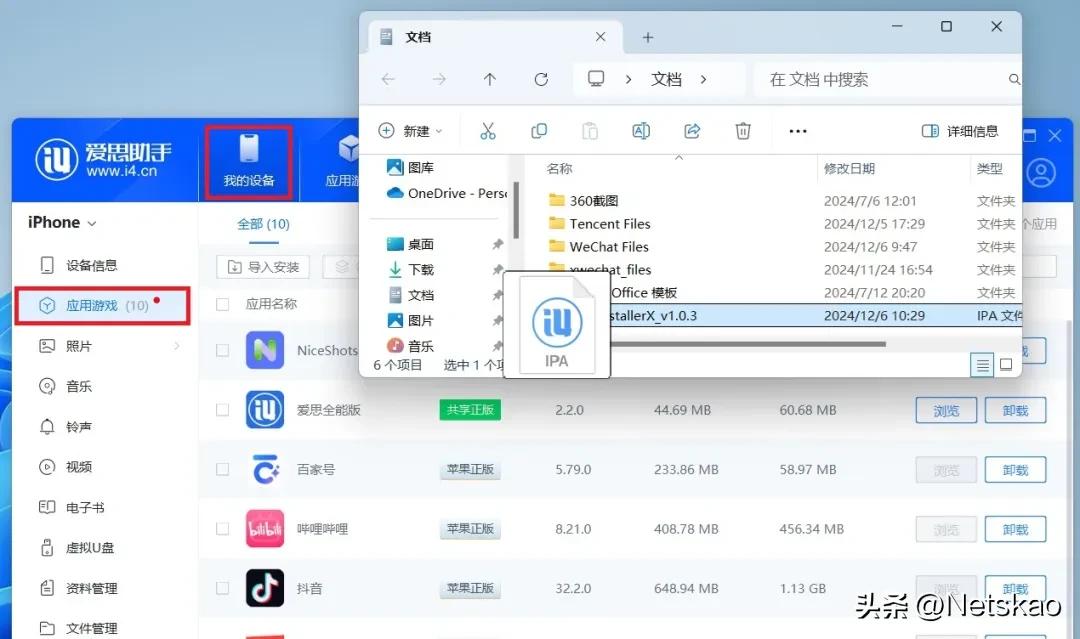The width and height of the screenshot is (1080, 639).
Task: Click the 资料管理 icon
Action: (47, 588)
